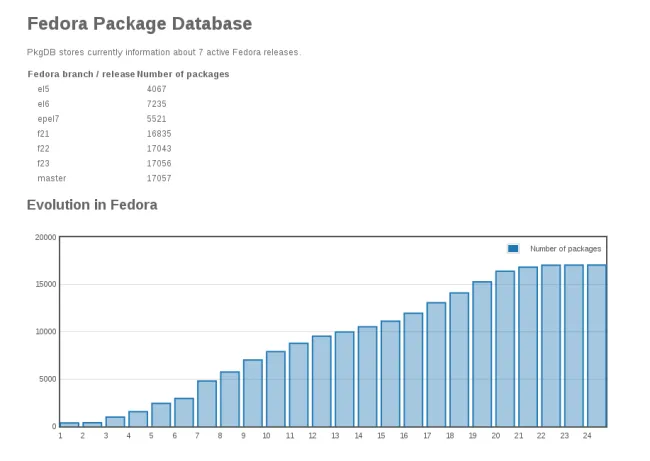Viewport: 650px width, 461px height.
Task: Click the 10000 y-axis label
Action: [x=46, y=332]
